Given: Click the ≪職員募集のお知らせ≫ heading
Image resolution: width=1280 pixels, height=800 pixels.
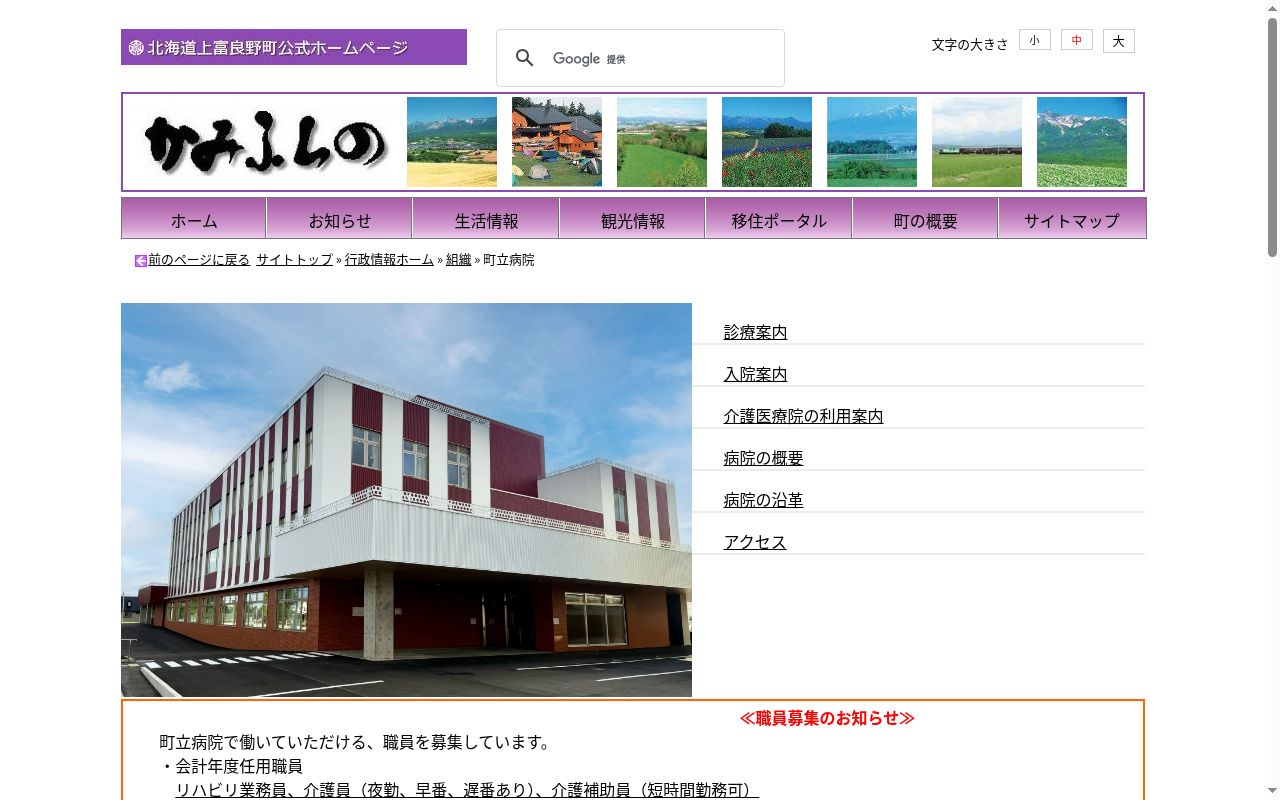Looking at the screenshot, I should tap(827, 718).
